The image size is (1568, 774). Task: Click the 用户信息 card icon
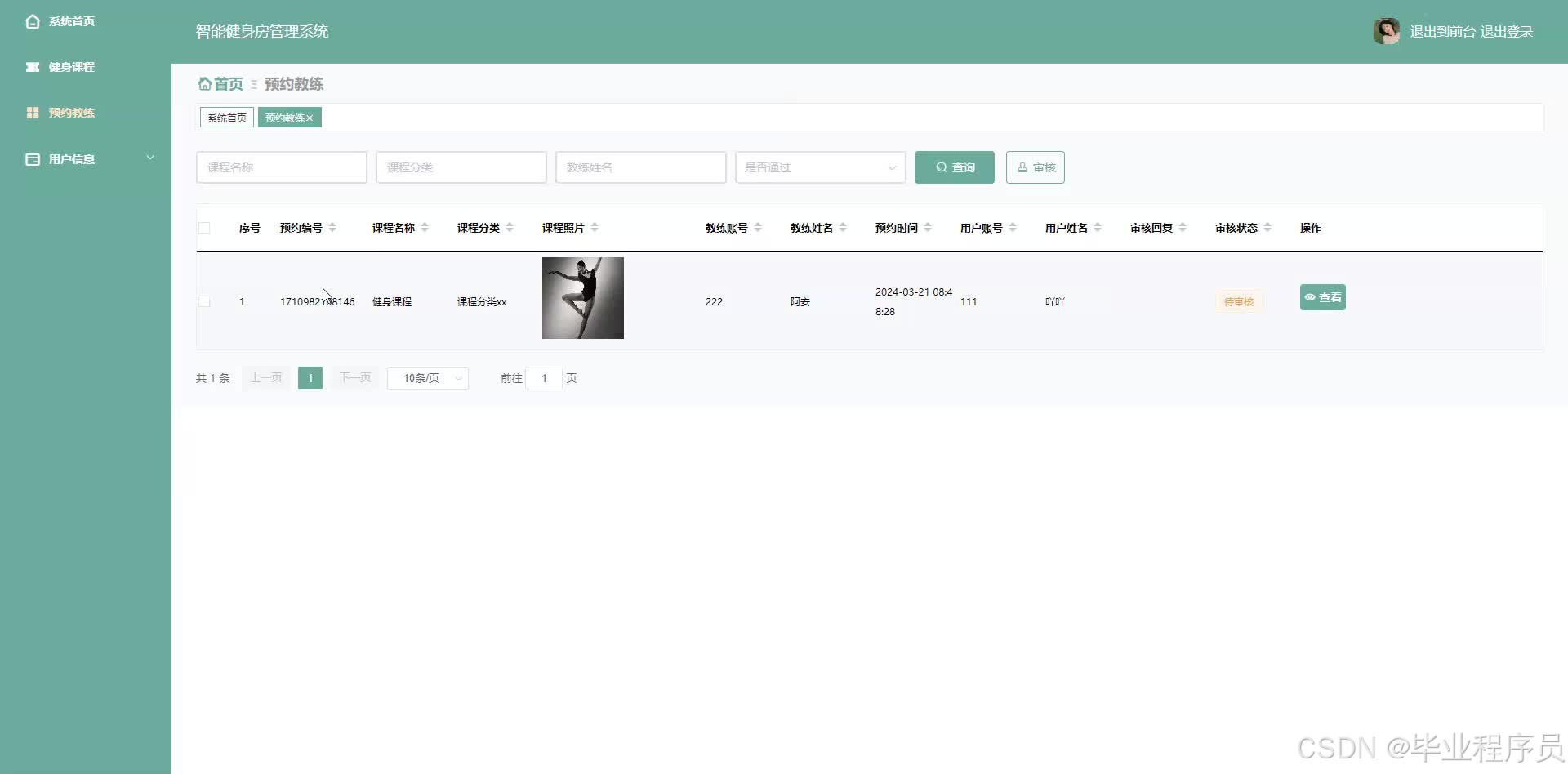[33, 159]
